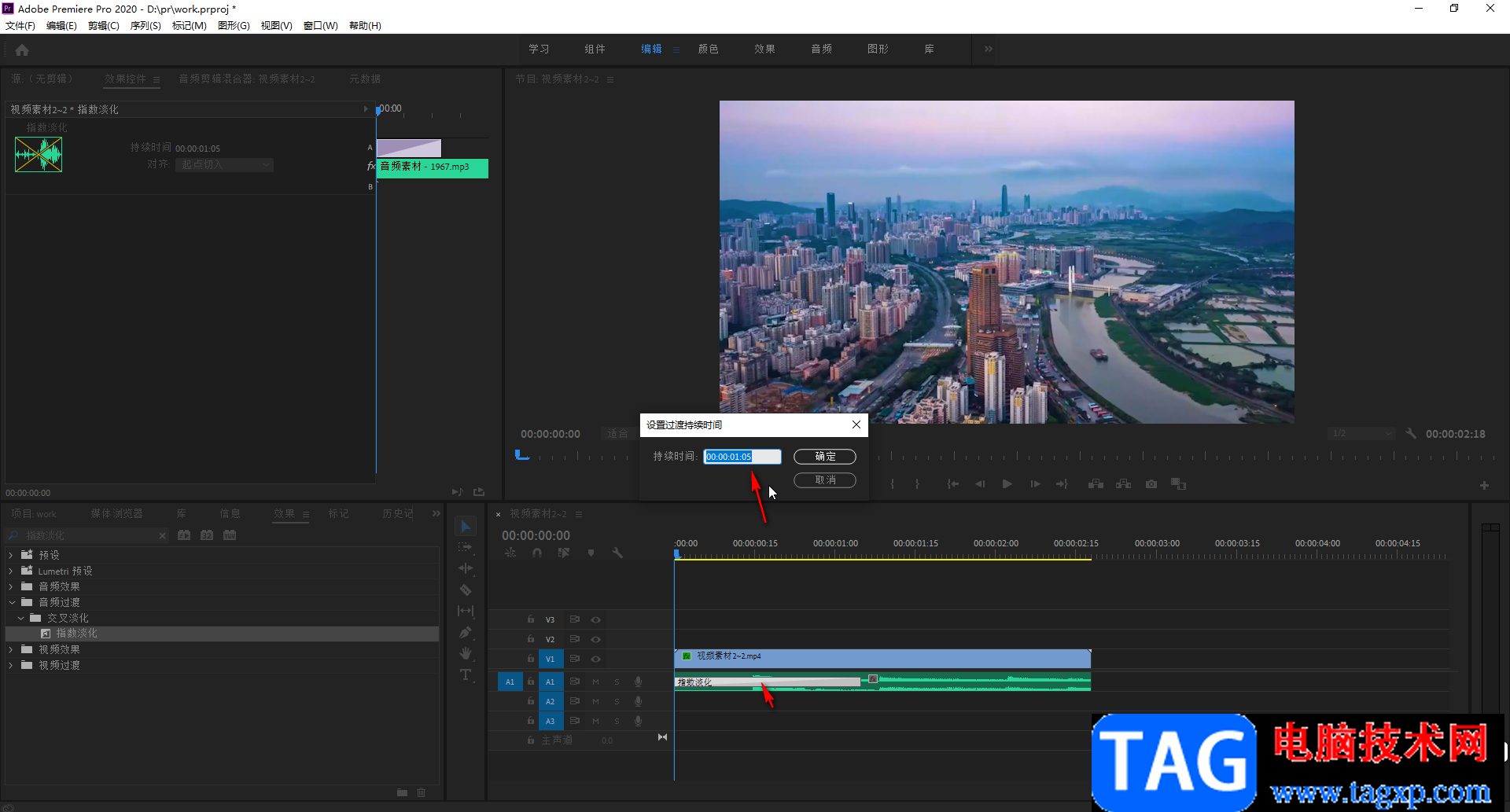
Task: Expand the 视频过渡 folder
Action: tap(11, 665)
